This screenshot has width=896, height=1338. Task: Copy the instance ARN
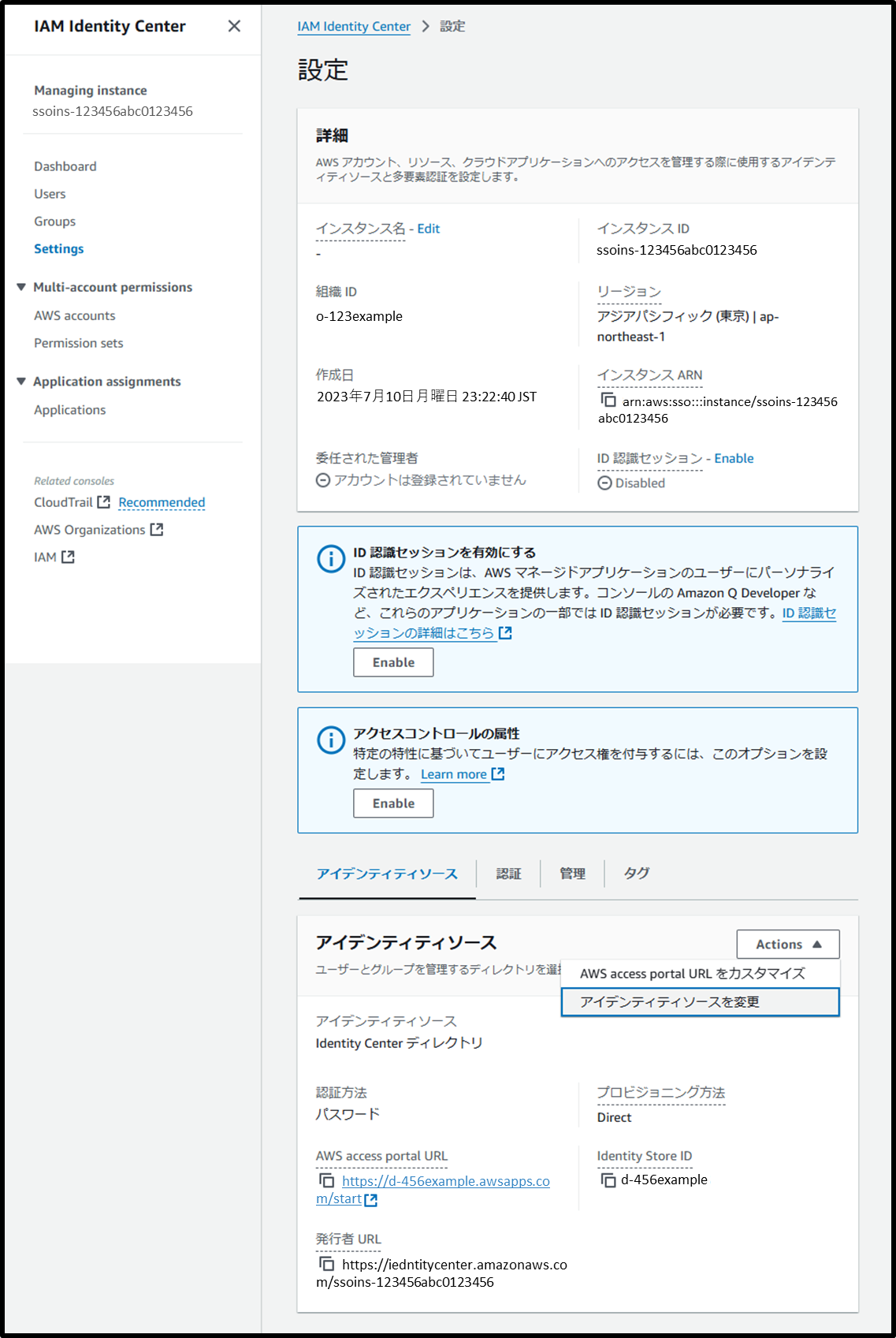coord(608,401)
